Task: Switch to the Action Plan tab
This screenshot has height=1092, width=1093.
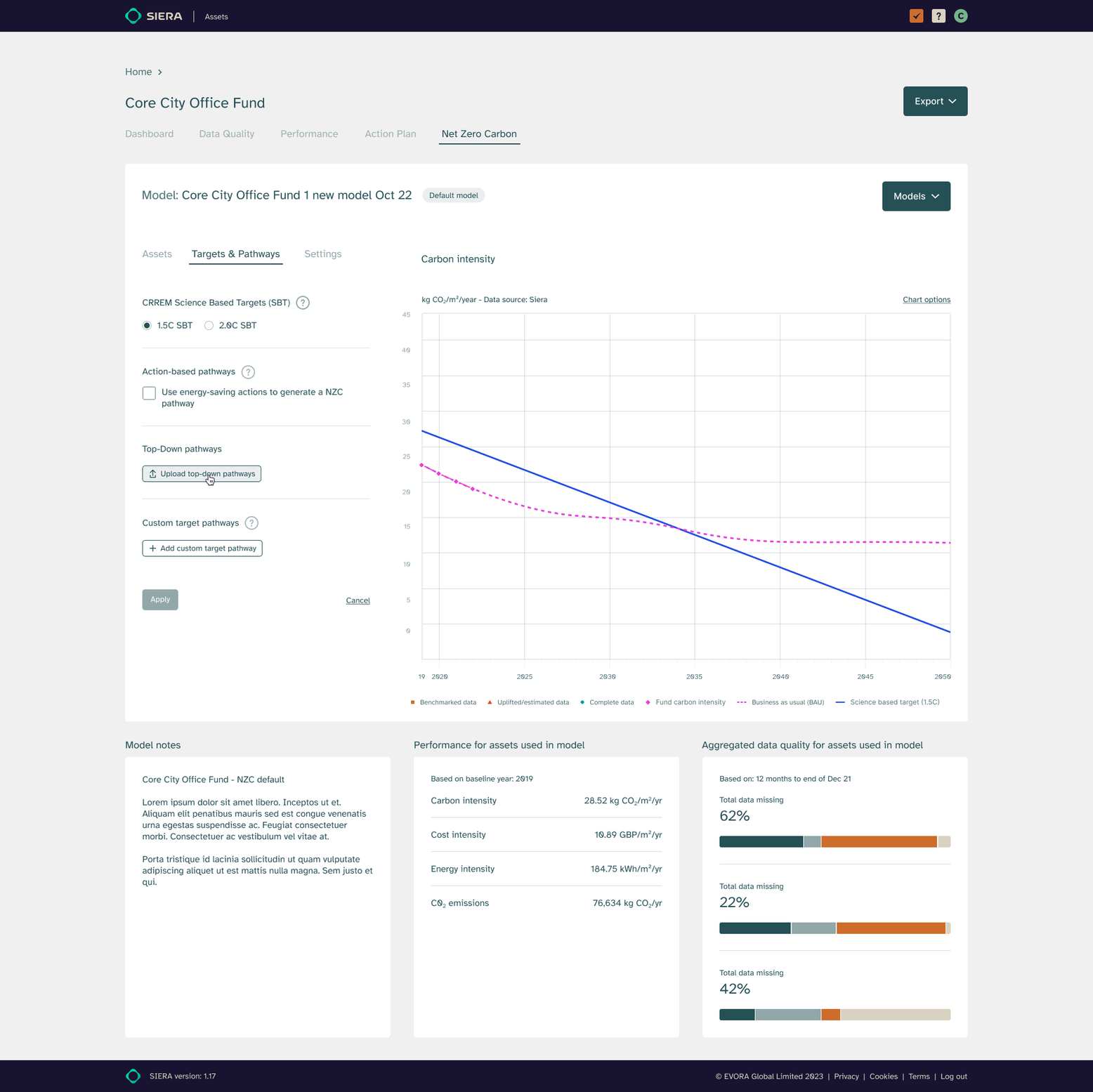Action: tap(390, 134)
